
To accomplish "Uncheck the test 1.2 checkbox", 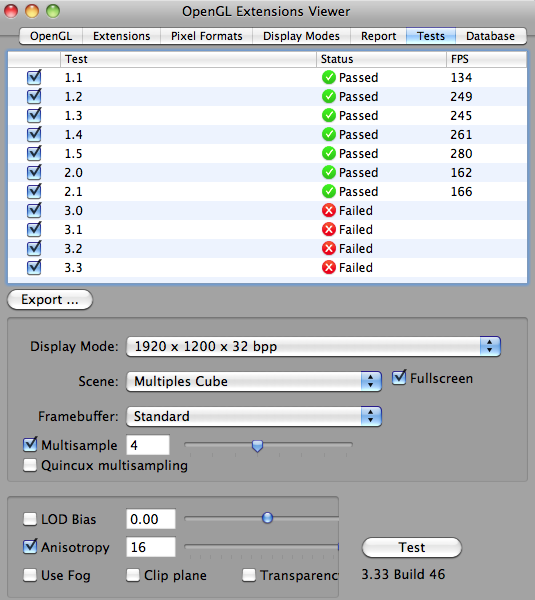I will [x=34, y=96].
